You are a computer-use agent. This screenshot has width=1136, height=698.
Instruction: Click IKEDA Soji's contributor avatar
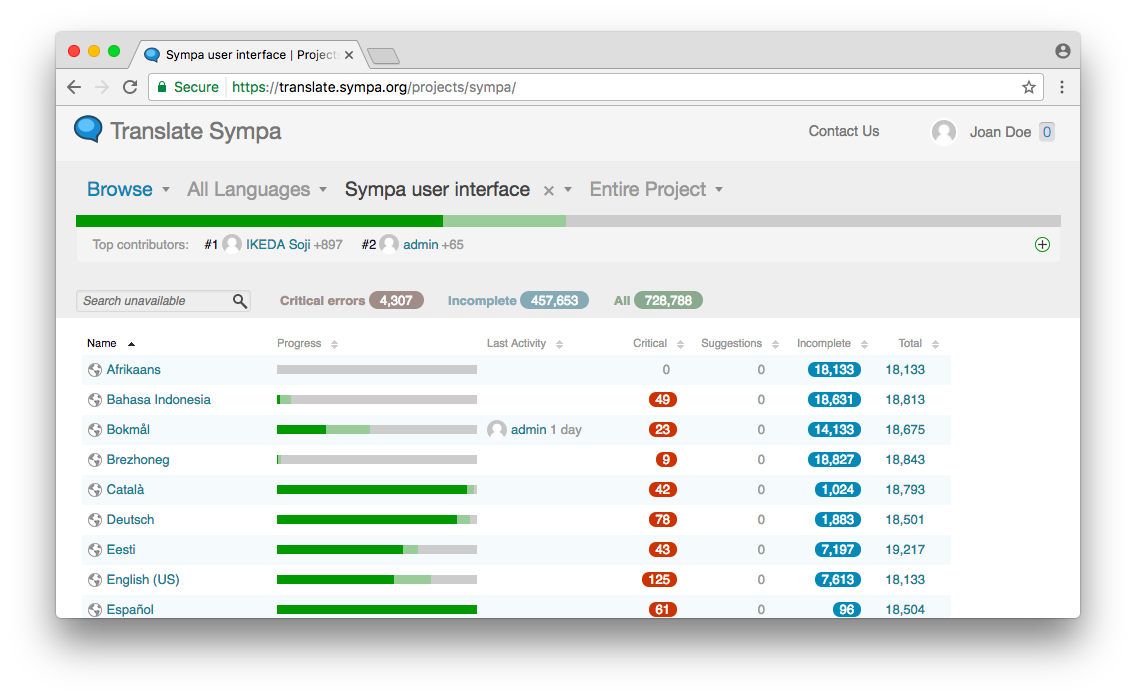[x=232, y=244]
